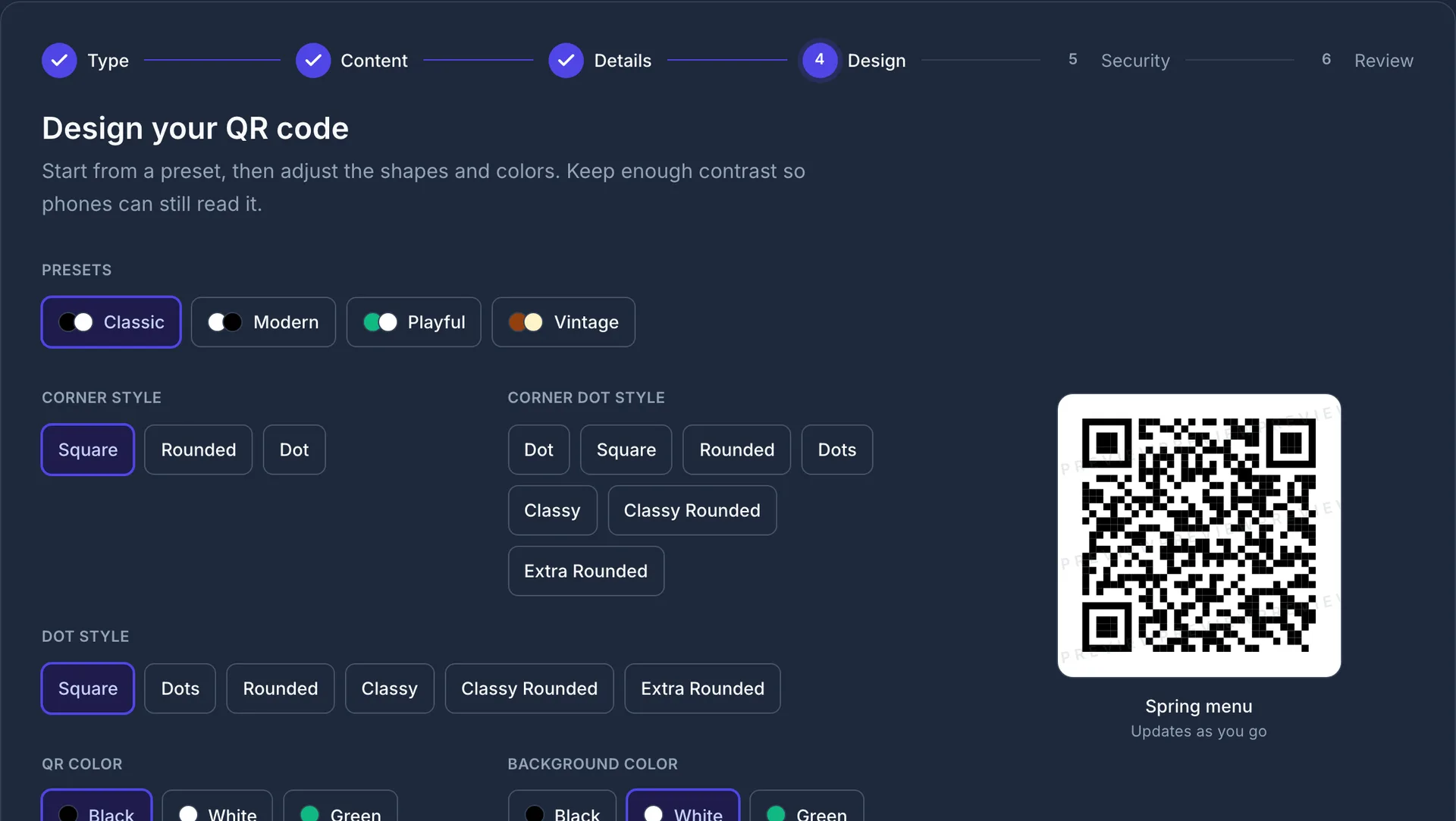
Task: Apply the Playful preset
Action: pyautogui.click(x=413, y=322)
